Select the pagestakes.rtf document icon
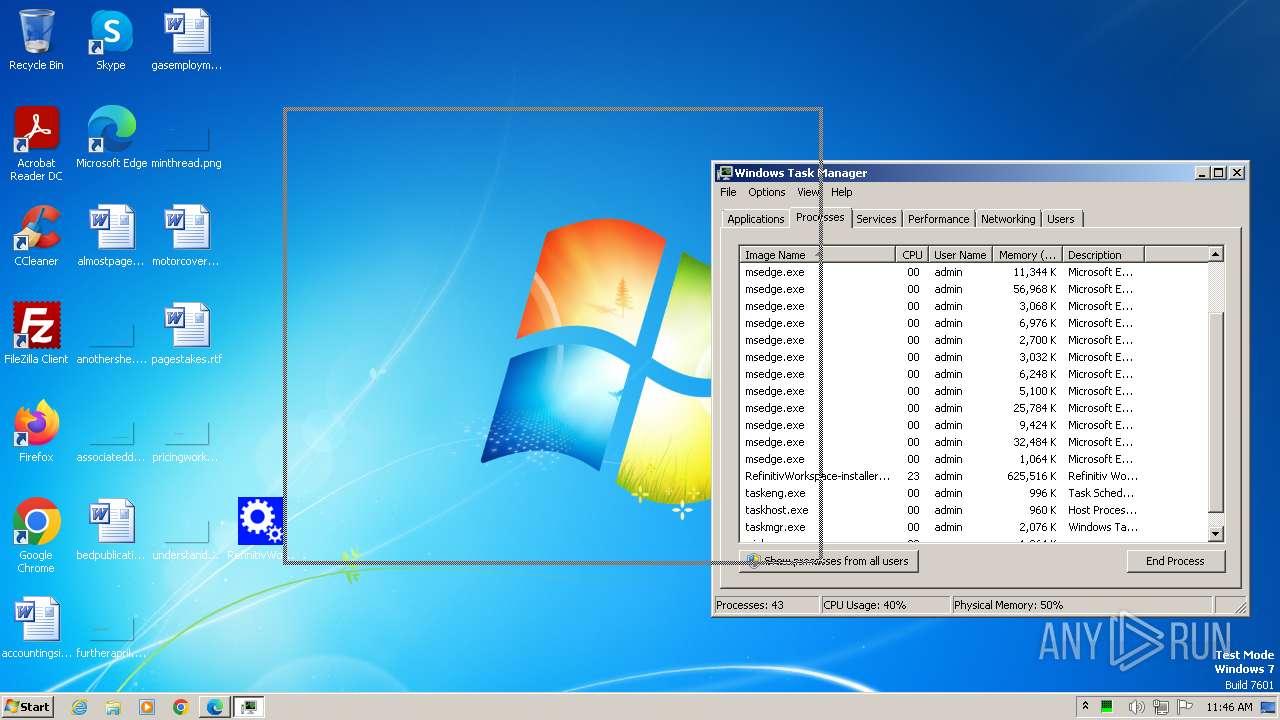Image resolution: width=1280 pixels, height=720 pixels. (x=187, y=334)
